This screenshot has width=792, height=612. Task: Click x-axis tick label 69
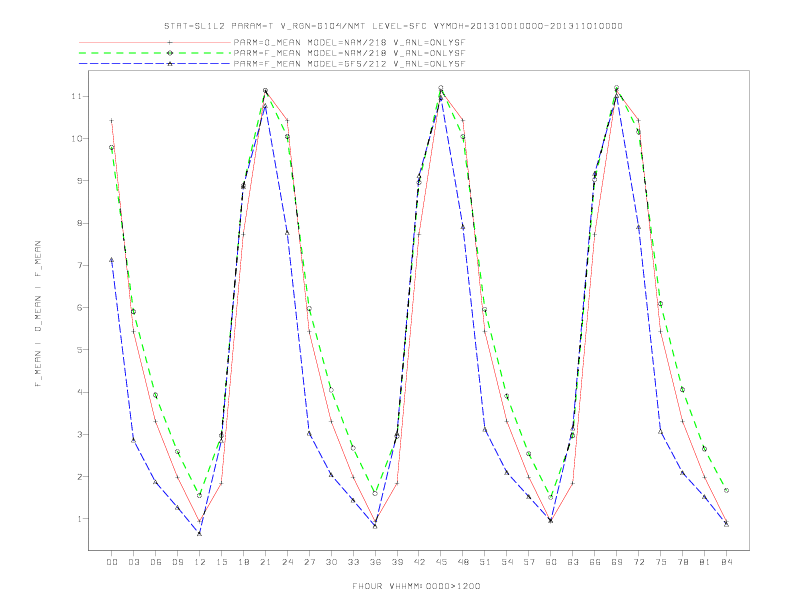click(617, 562)
